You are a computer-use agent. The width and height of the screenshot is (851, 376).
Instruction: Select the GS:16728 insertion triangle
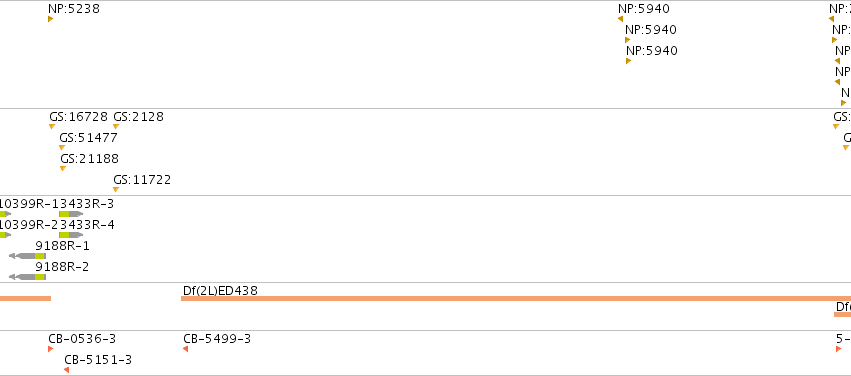(x=52, y=126)
